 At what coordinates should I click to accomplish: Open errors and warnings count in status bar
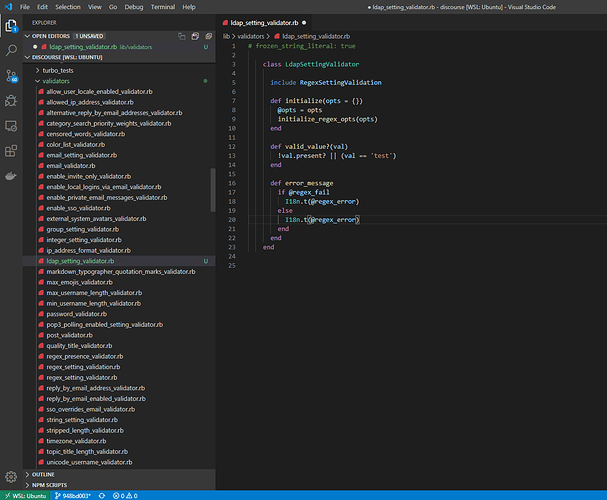click(x=125, y=496)
